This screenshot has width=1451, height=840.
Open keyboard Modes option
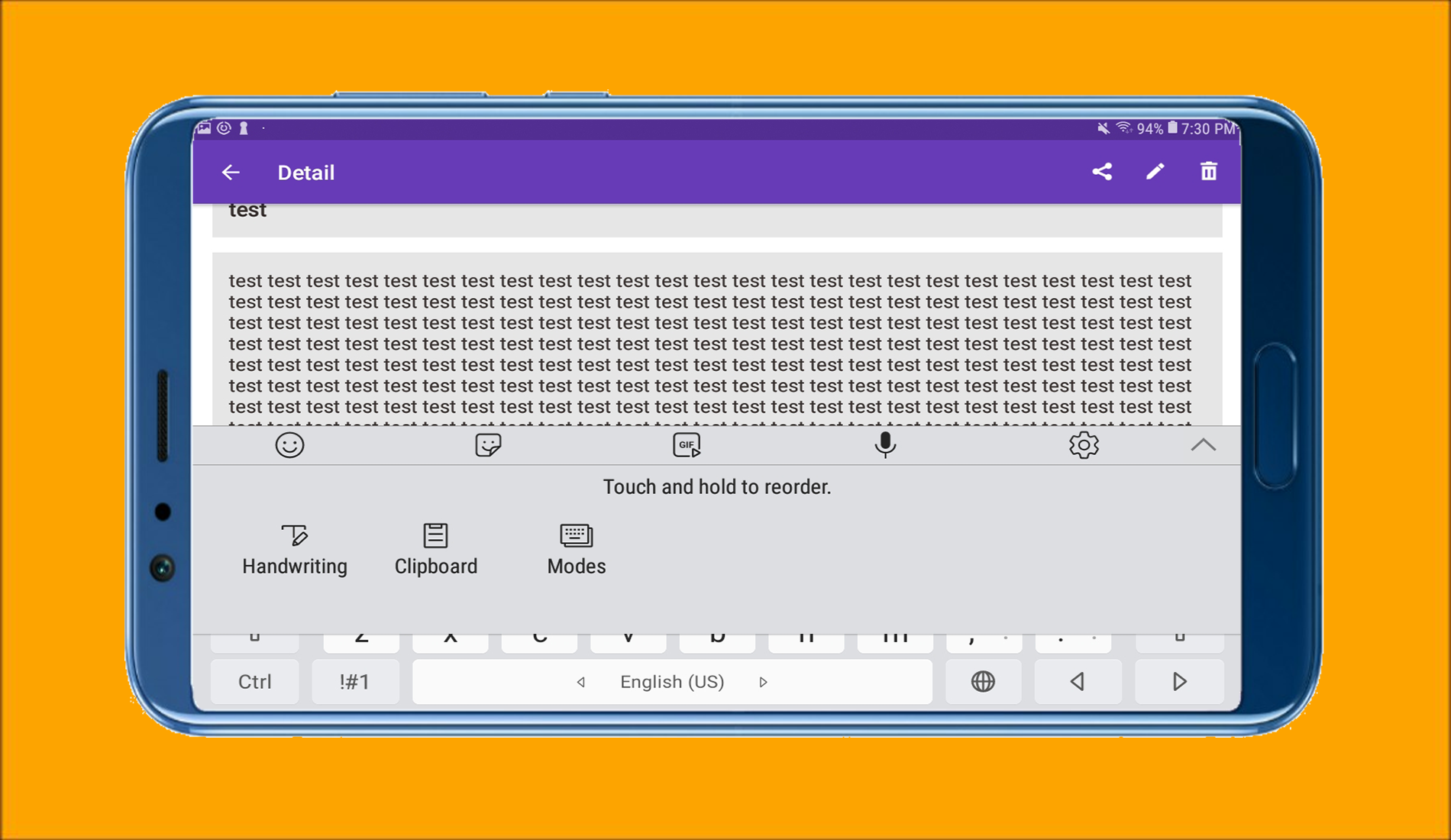pyautogui.click(x=577, y=550)
